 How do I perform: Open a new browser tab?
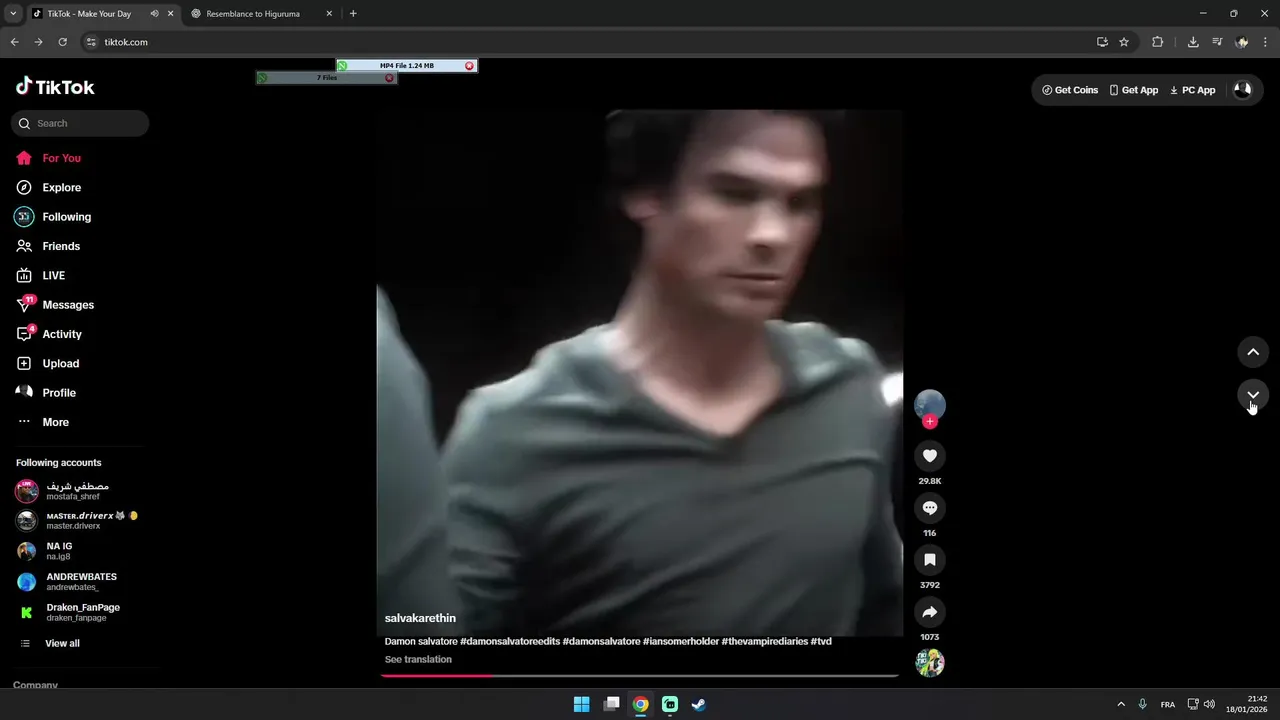(x=353, y=14)
